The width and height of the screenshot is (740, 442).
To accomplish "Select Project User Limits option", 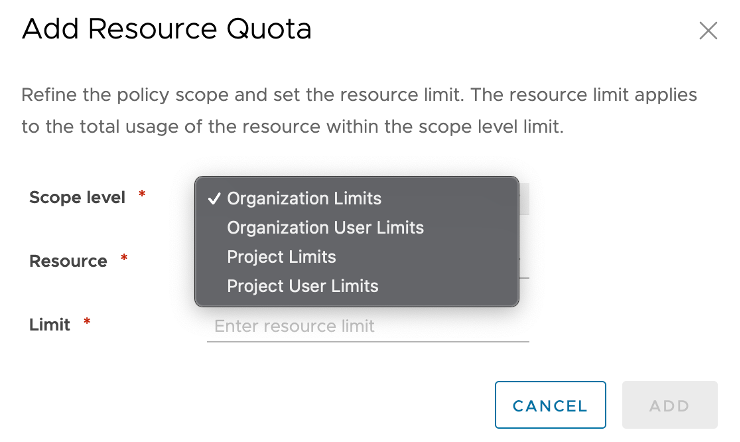I will coord(302,286).
